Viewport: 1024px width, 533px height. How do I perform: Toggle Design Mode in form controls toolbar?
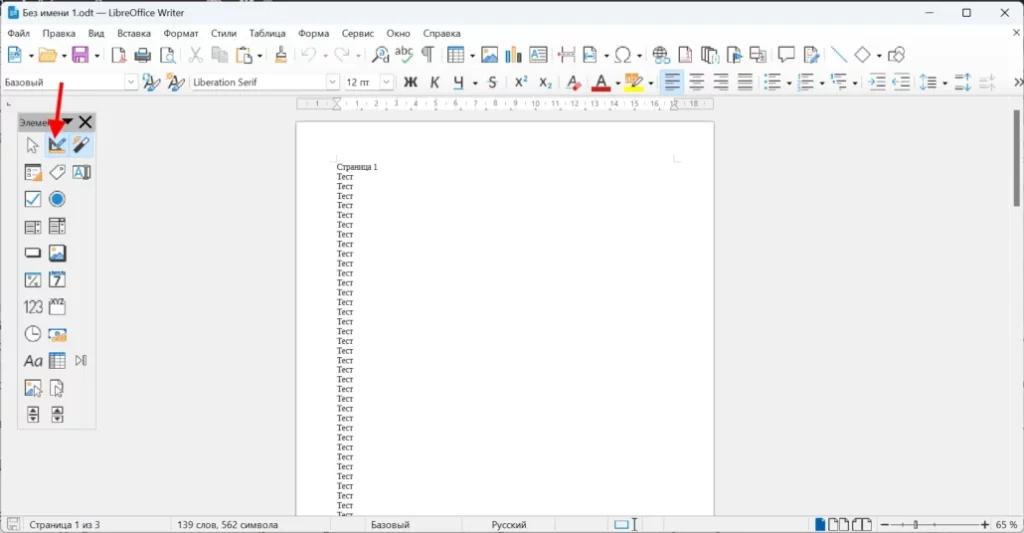(57, 145)
